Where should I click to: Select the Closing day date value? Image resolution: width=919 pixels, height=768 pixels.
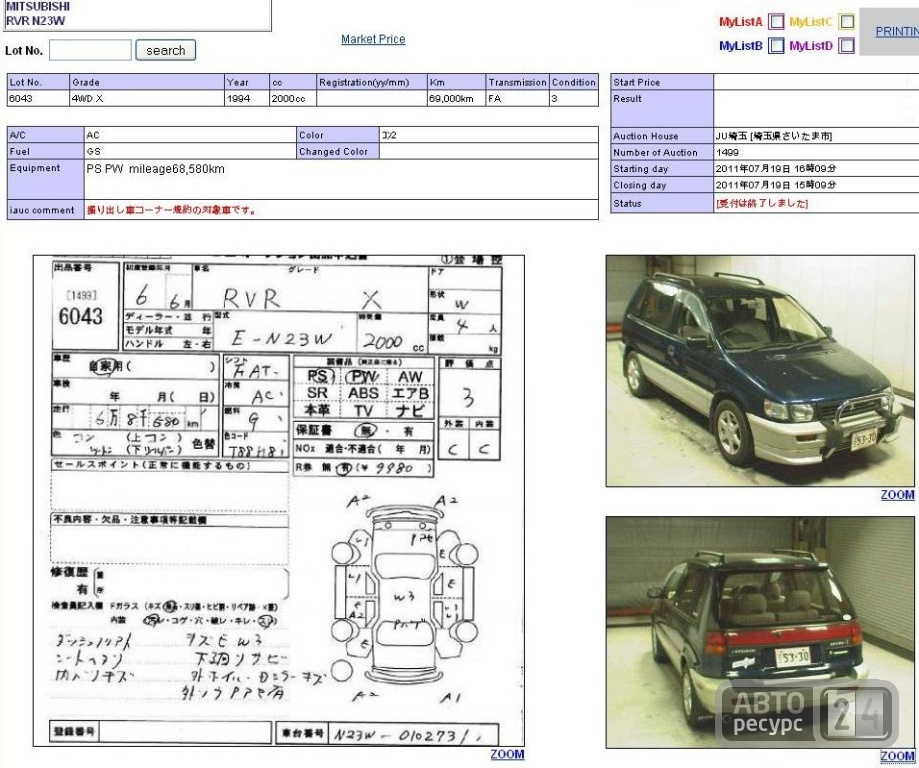775,185
